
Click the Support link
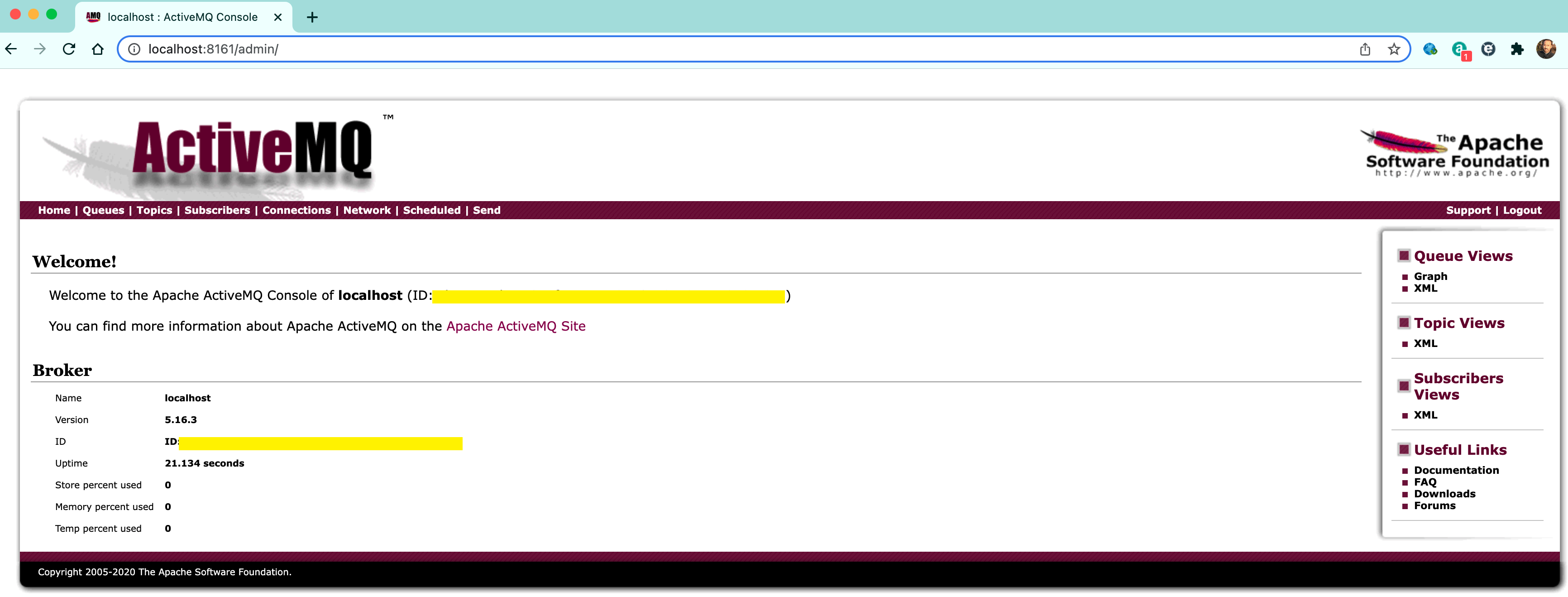click(x=1468, y=210)
